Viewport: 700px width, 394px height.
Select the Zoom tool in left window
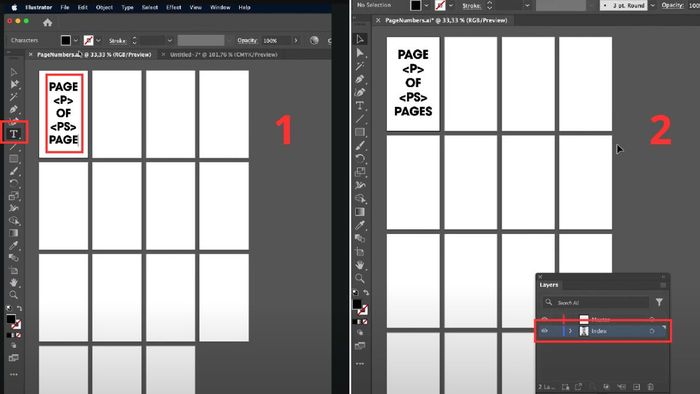point(14,295)
